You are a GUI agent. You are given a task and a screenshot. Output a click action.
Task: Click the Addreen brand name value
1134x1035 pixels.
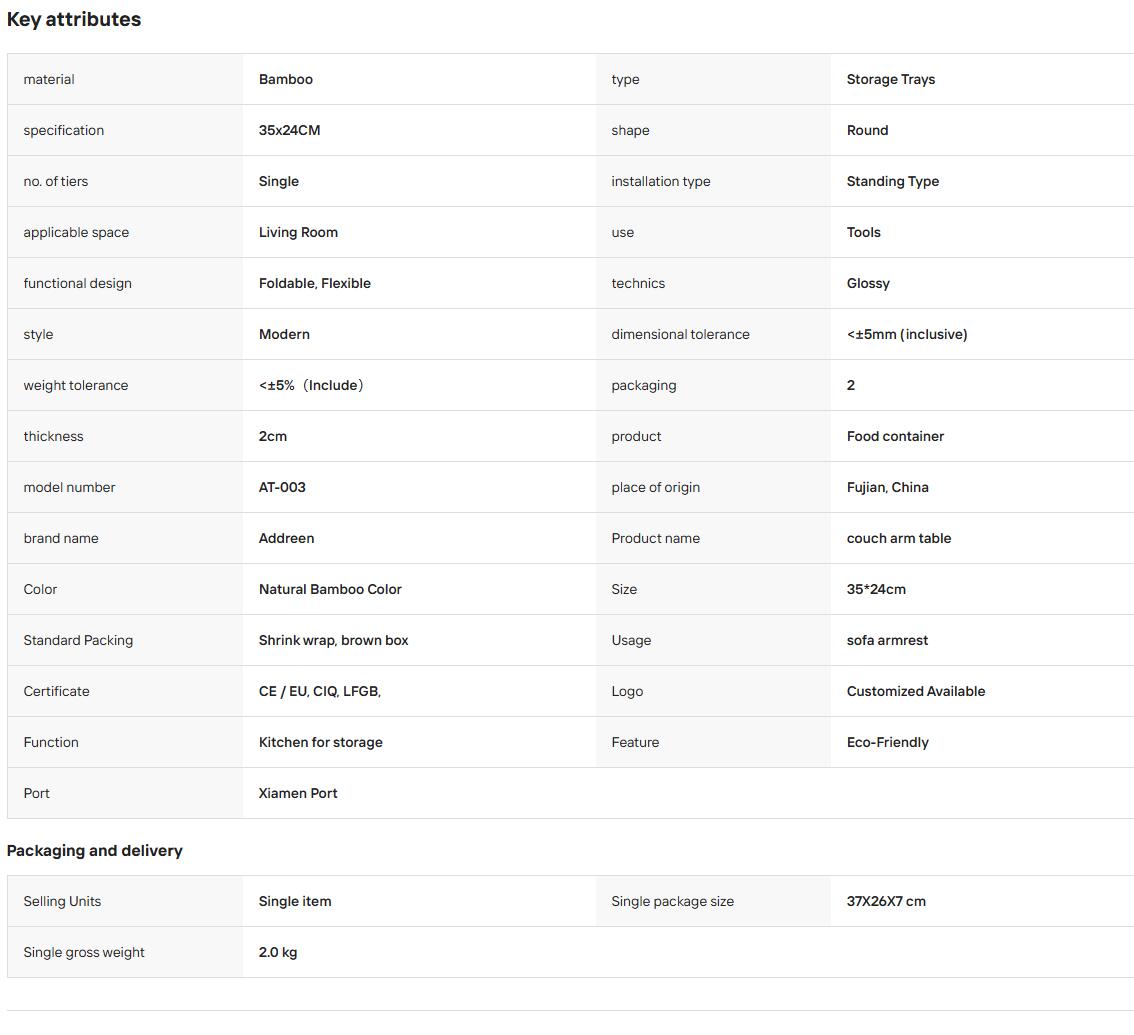point(286,538)
